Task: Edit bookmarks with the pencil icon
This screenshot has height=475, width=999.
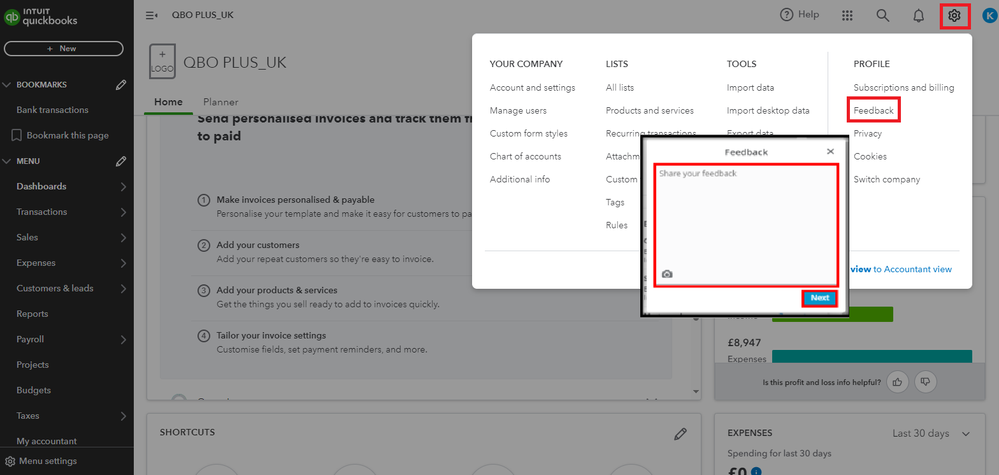Action: coord(121,85)
